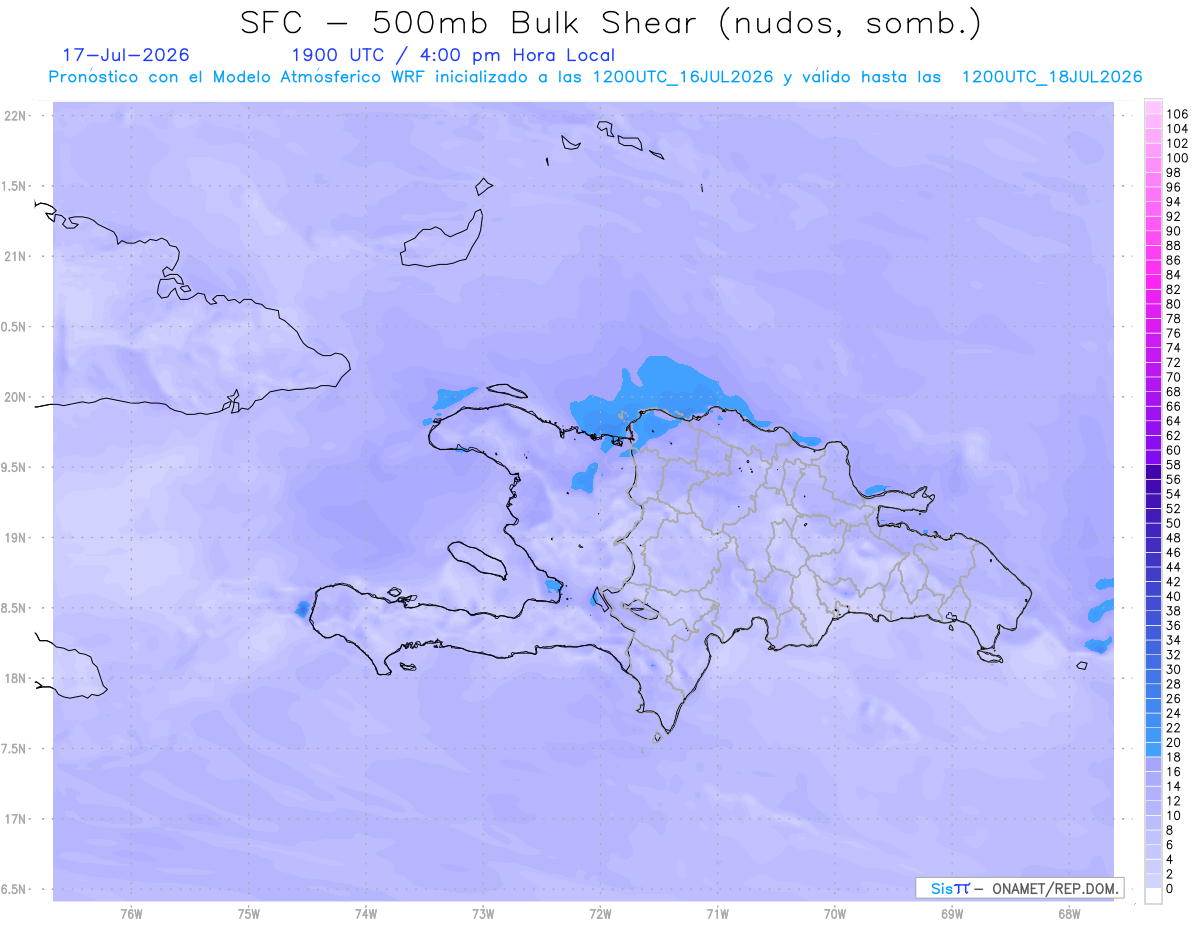Viewport: 1200px width, 927px height.
Task: Click the longitude label '70W'
Action: [835, 913]
